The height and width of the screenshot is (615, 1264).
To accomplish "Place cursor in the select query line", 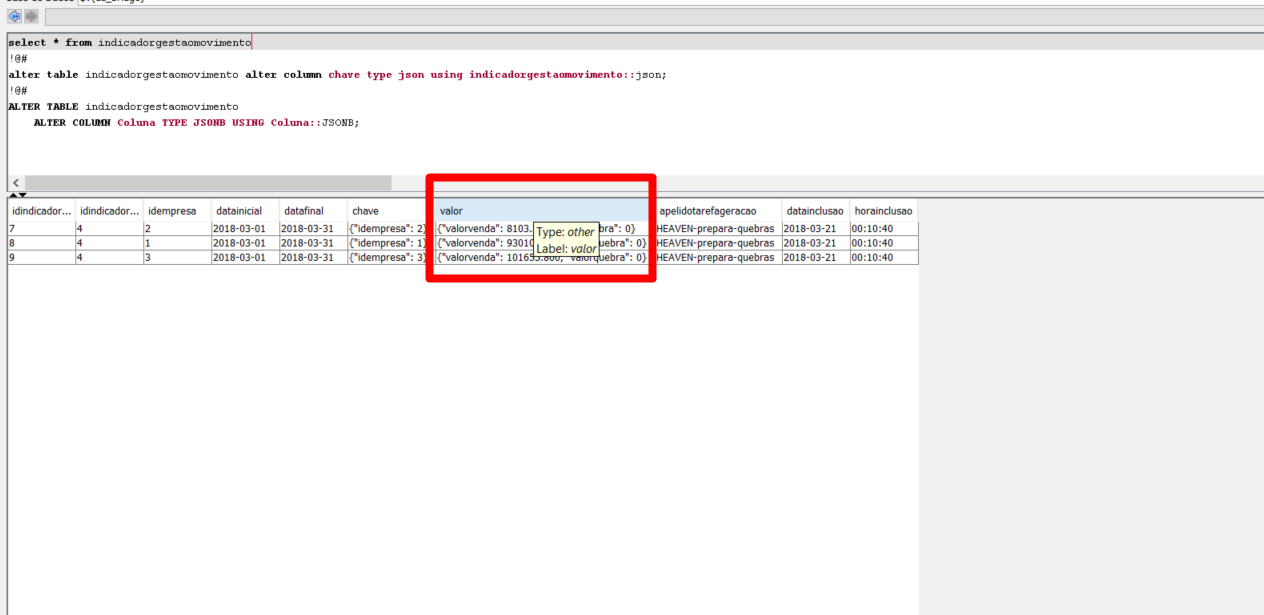I will (x=130, y=43).
